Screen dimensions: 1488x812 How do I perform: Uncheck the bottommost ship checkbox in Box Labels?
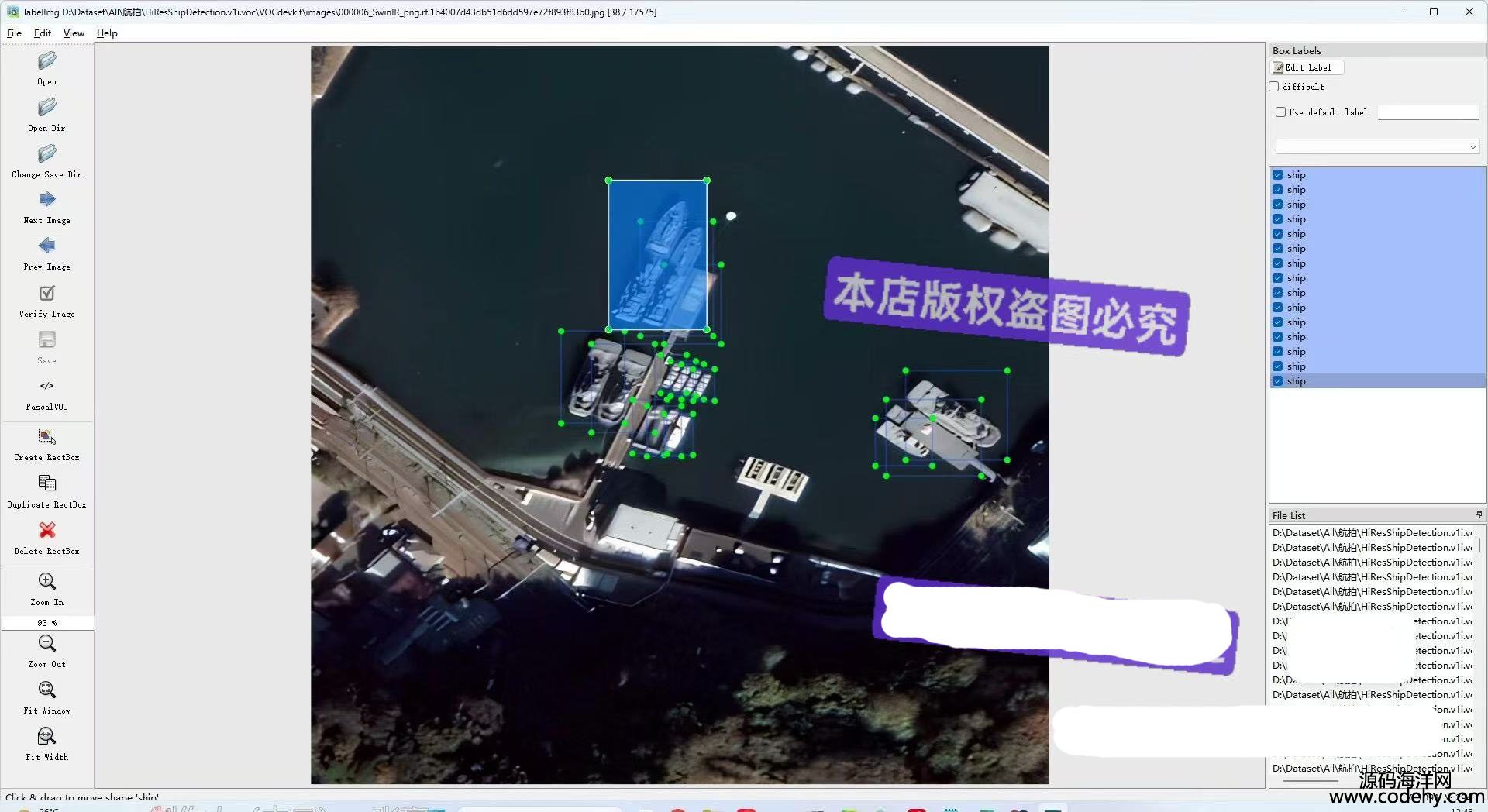click(1278, 381)
